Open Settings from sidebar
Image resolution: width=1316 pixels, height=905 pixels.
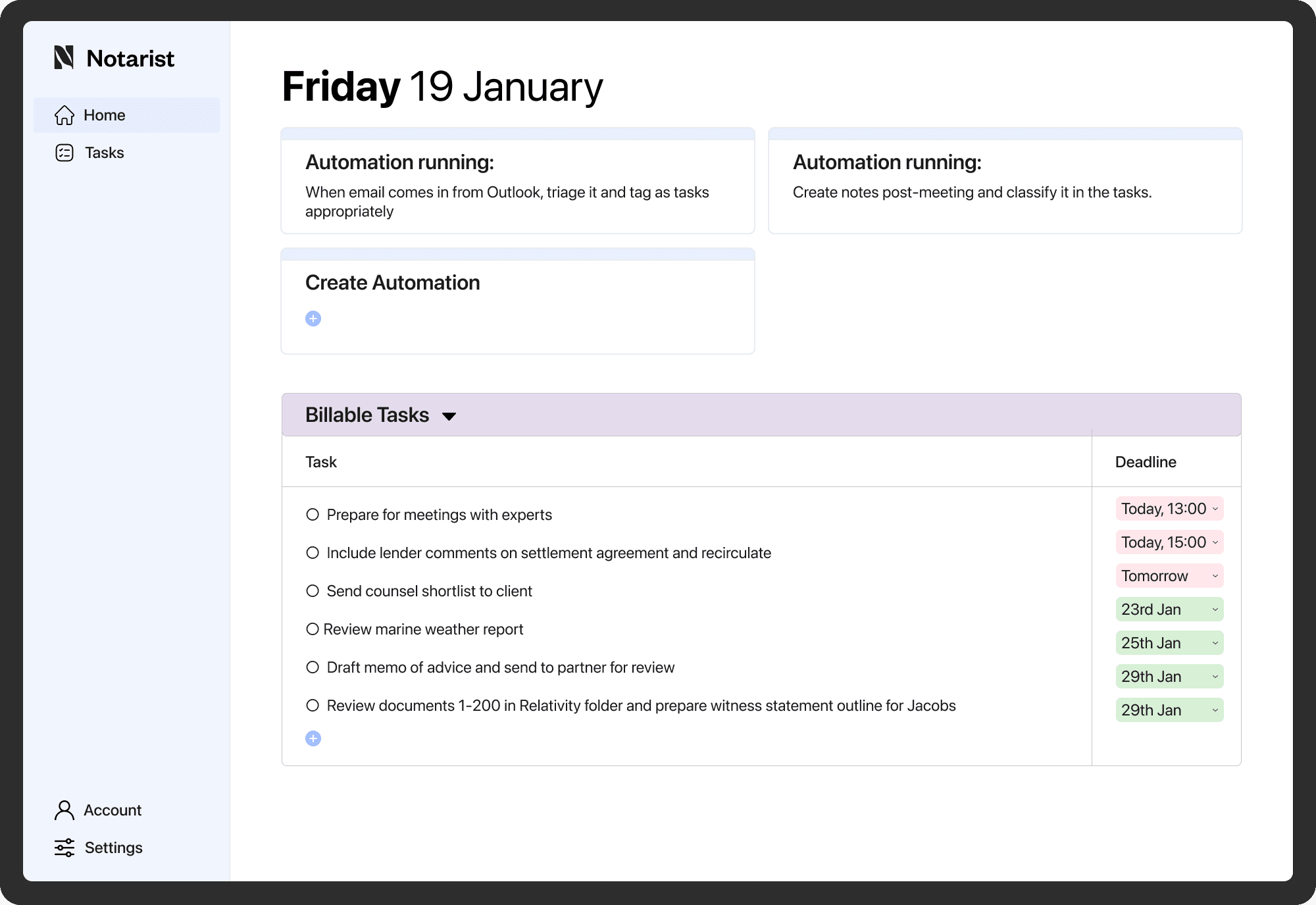[x=113, y=848]
